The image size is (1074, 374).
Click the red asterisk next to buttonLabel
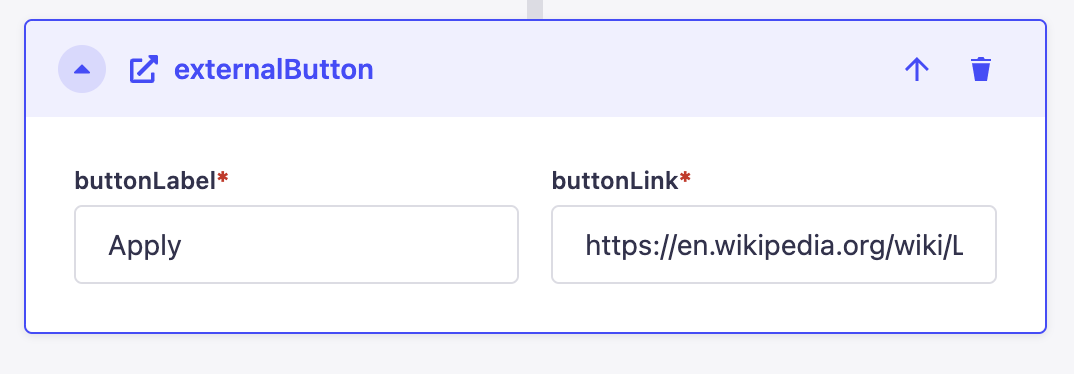coord(223,177)
